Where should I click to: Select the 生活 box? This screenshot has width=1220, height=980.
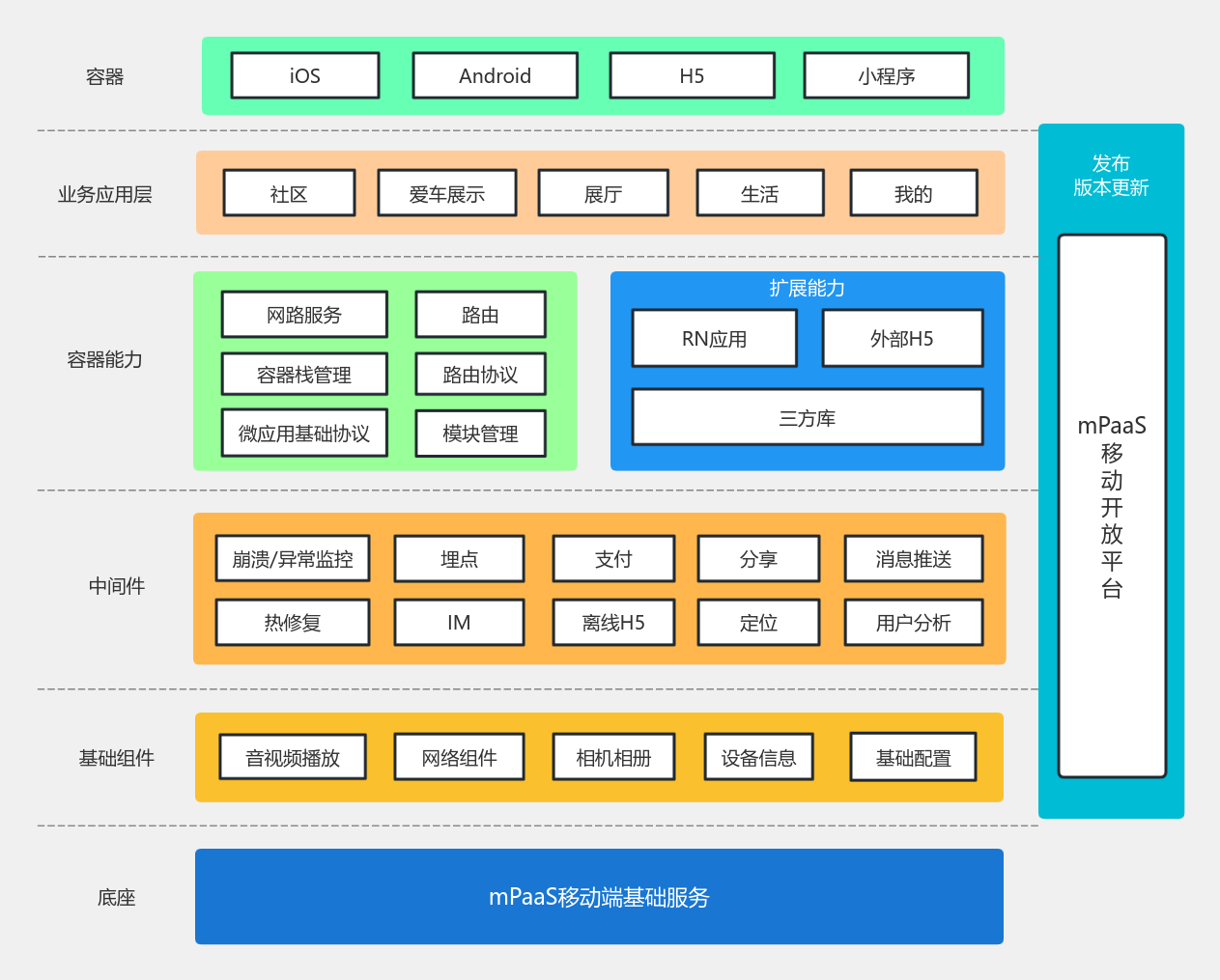click(x=760, y=193)
